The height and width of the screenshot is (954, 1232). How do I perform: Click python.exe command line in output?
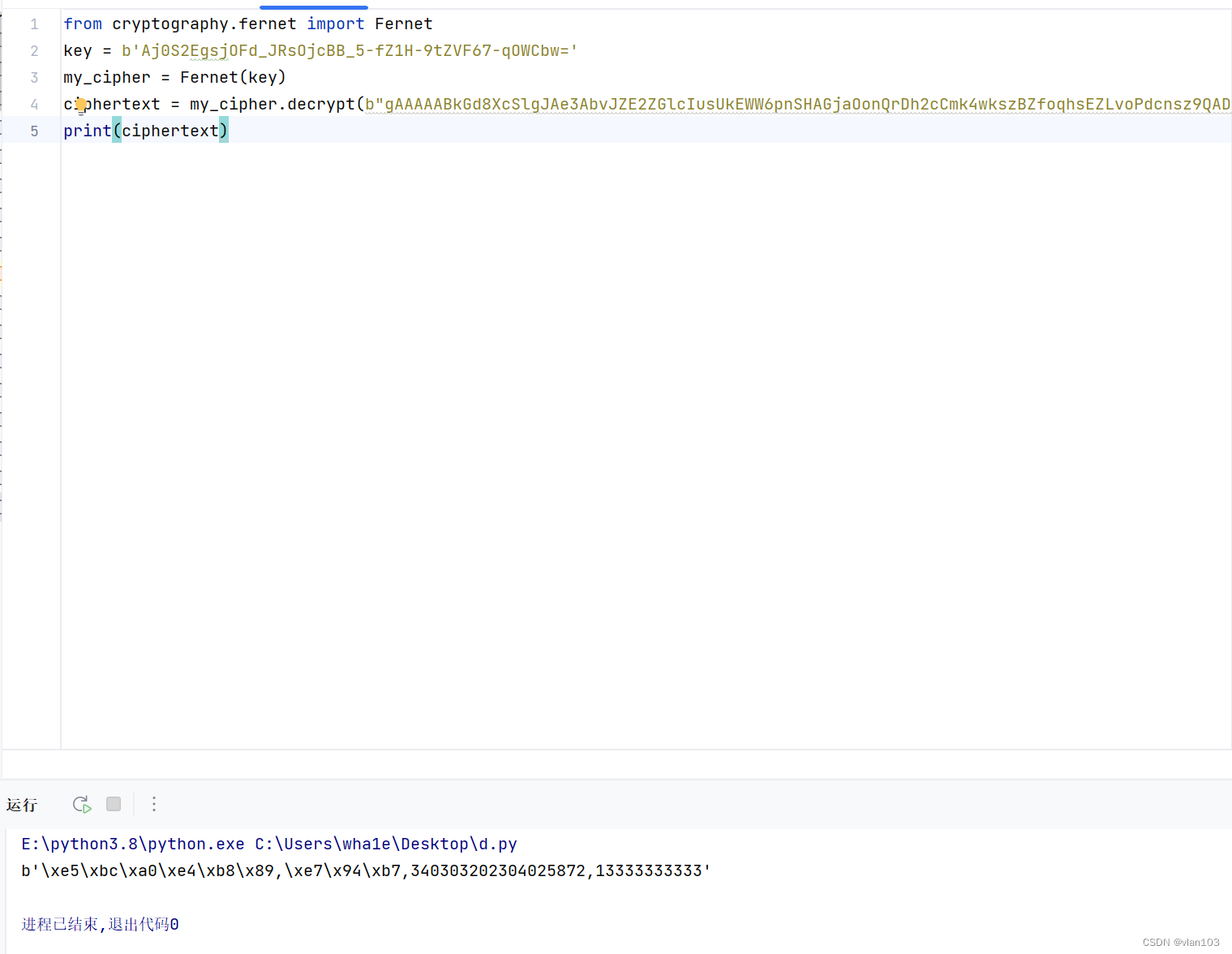pos(269,844)
